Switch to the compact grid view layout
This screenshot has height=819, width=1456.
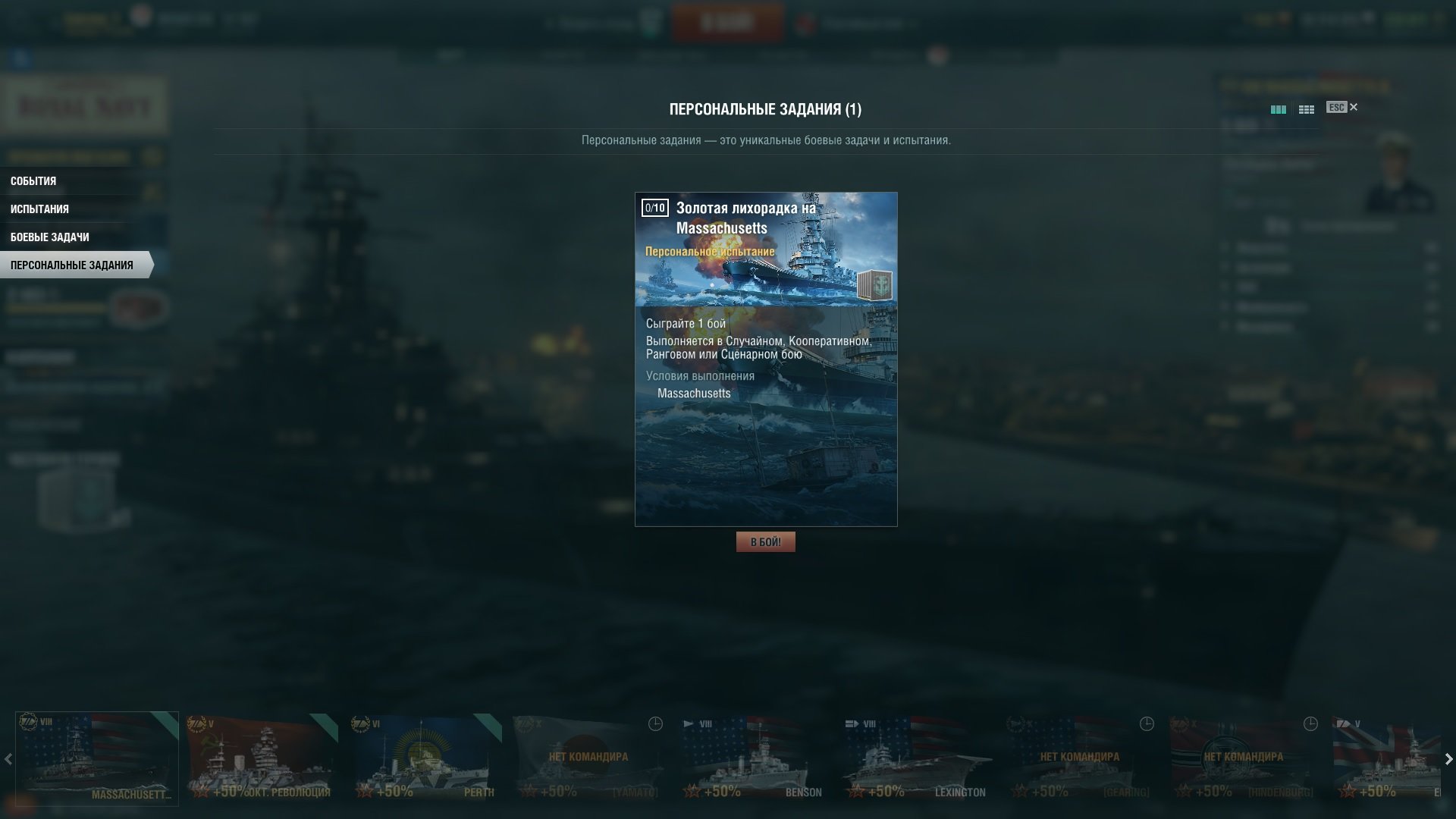1306,110
